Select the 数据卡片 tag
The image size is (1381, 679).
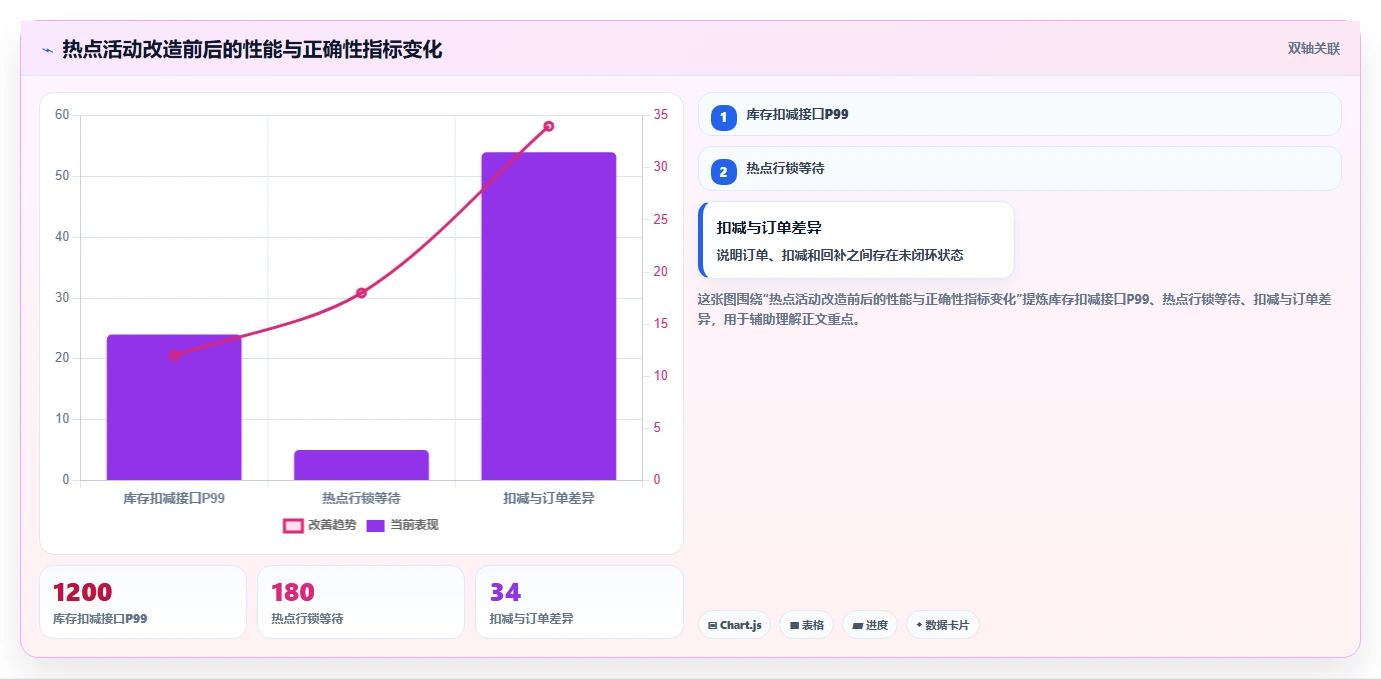pos(943,625)
